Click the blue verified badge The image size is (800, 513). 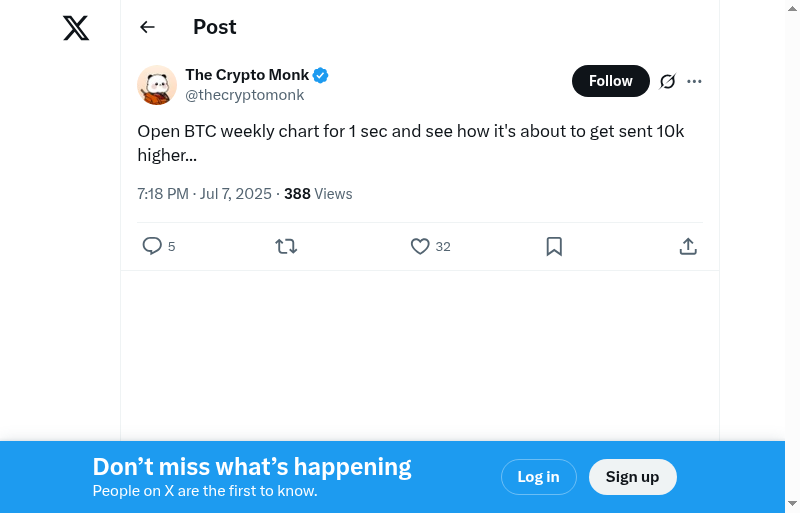click(x=321, y=75)
